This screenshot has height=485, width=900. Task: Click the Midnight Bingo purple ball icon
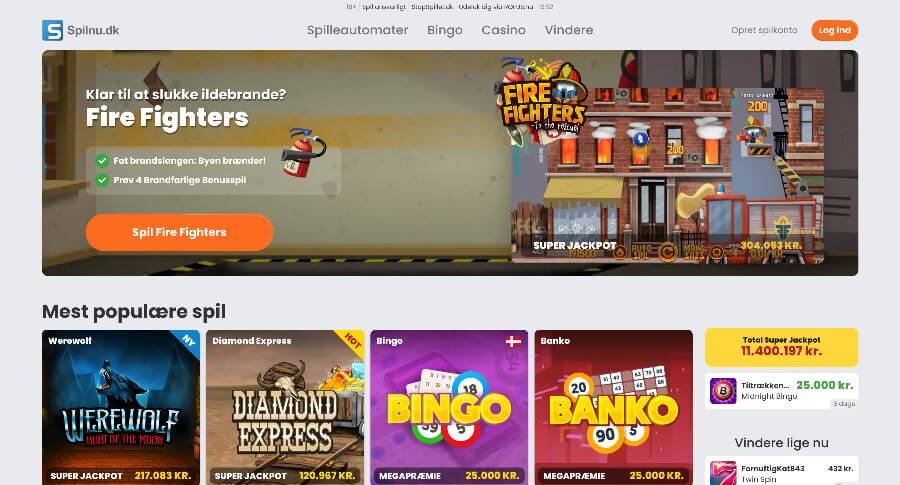(x=723, y=391)
